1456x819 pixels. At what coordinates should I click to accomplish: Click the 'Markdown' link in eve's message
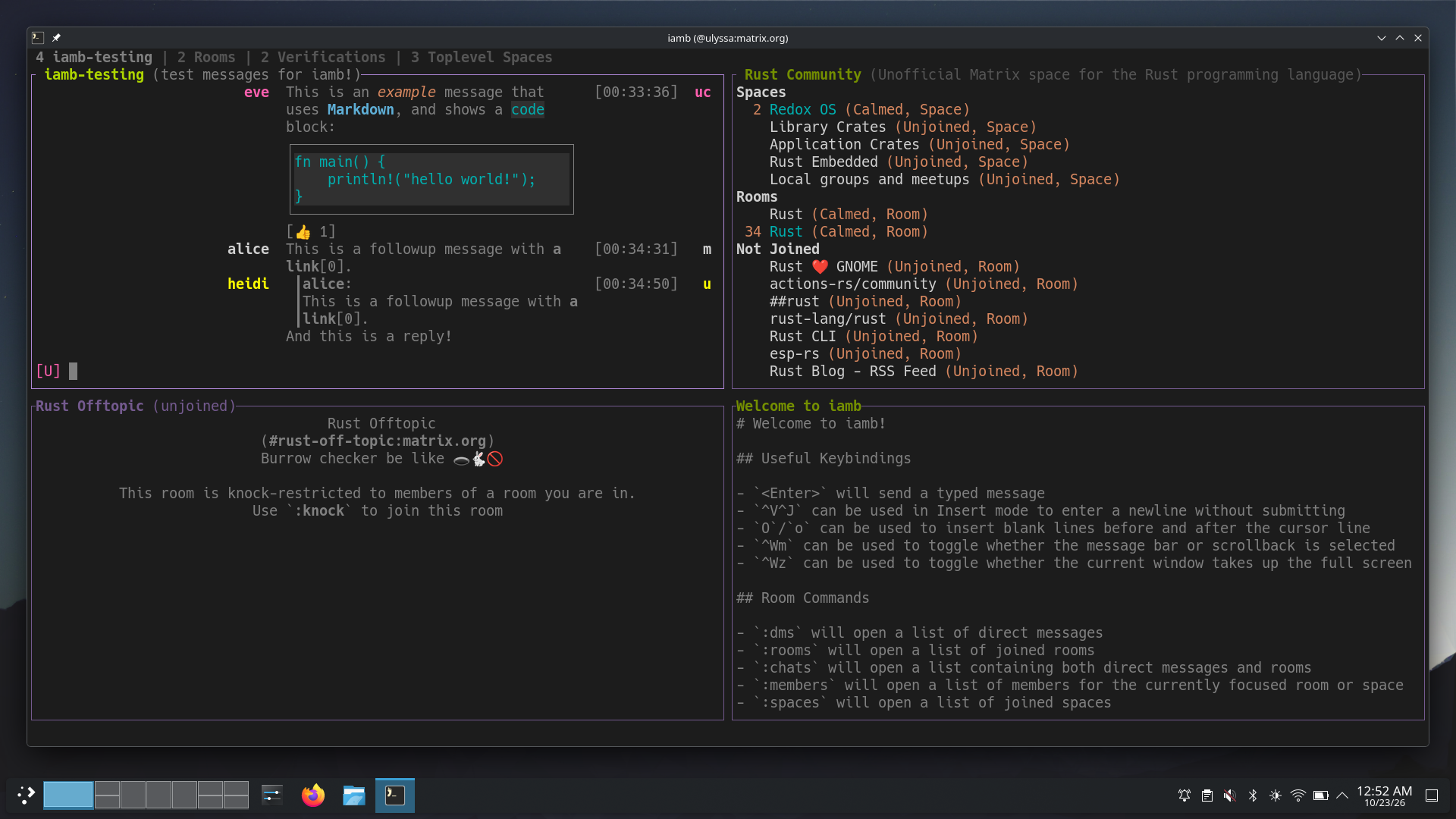[361, 110]
